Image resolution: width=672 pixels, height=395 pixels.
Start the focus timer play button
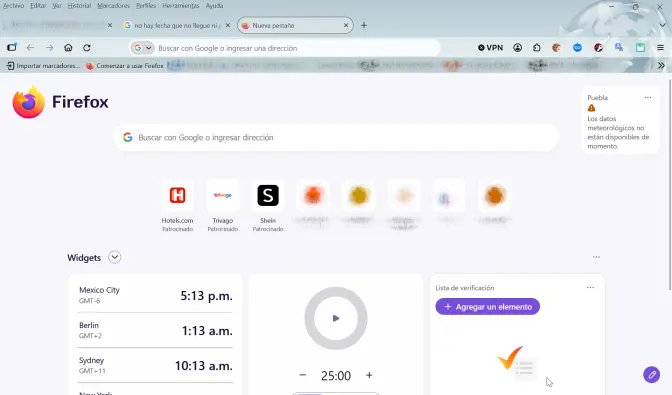[336, 318]
